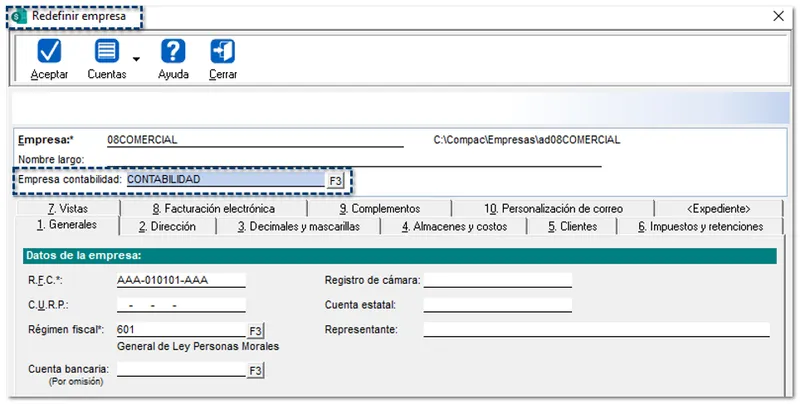Click the Empresa name field
800x404 pixels.
(x=255, y=140)
